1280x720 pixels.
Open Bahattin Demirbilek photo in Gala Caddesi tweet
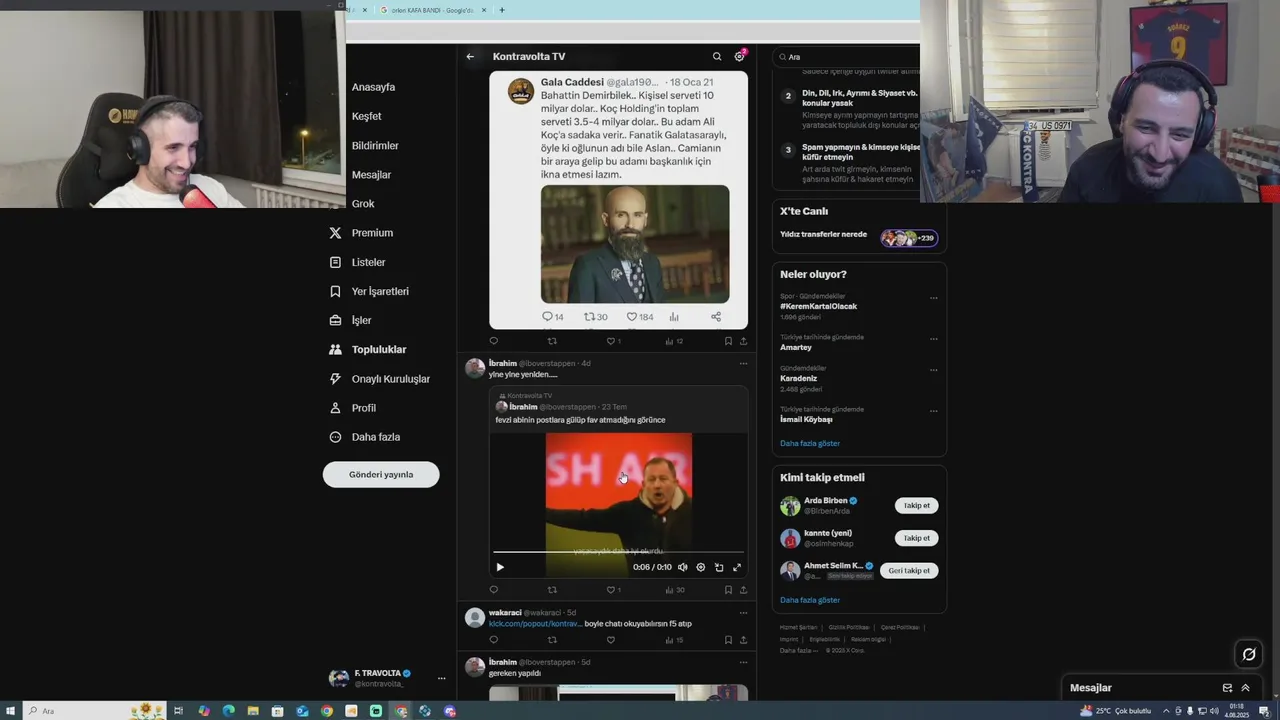point(635,244)
